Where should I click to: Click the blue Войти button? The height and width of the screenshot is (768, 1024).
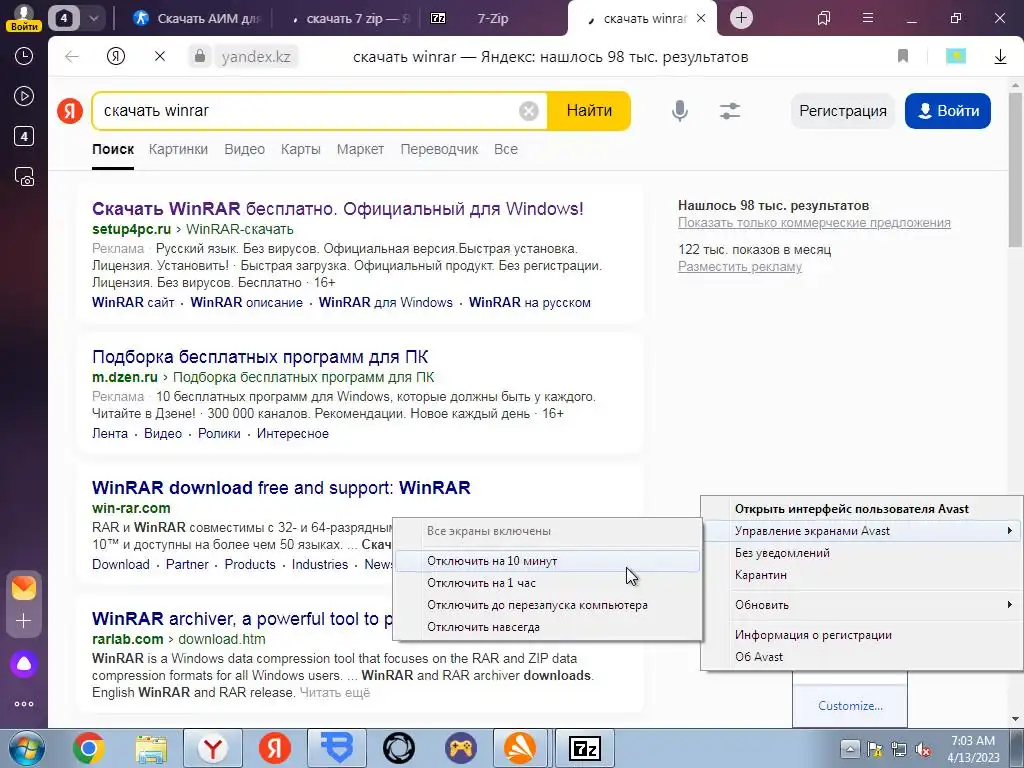click(x=948, y=111)
